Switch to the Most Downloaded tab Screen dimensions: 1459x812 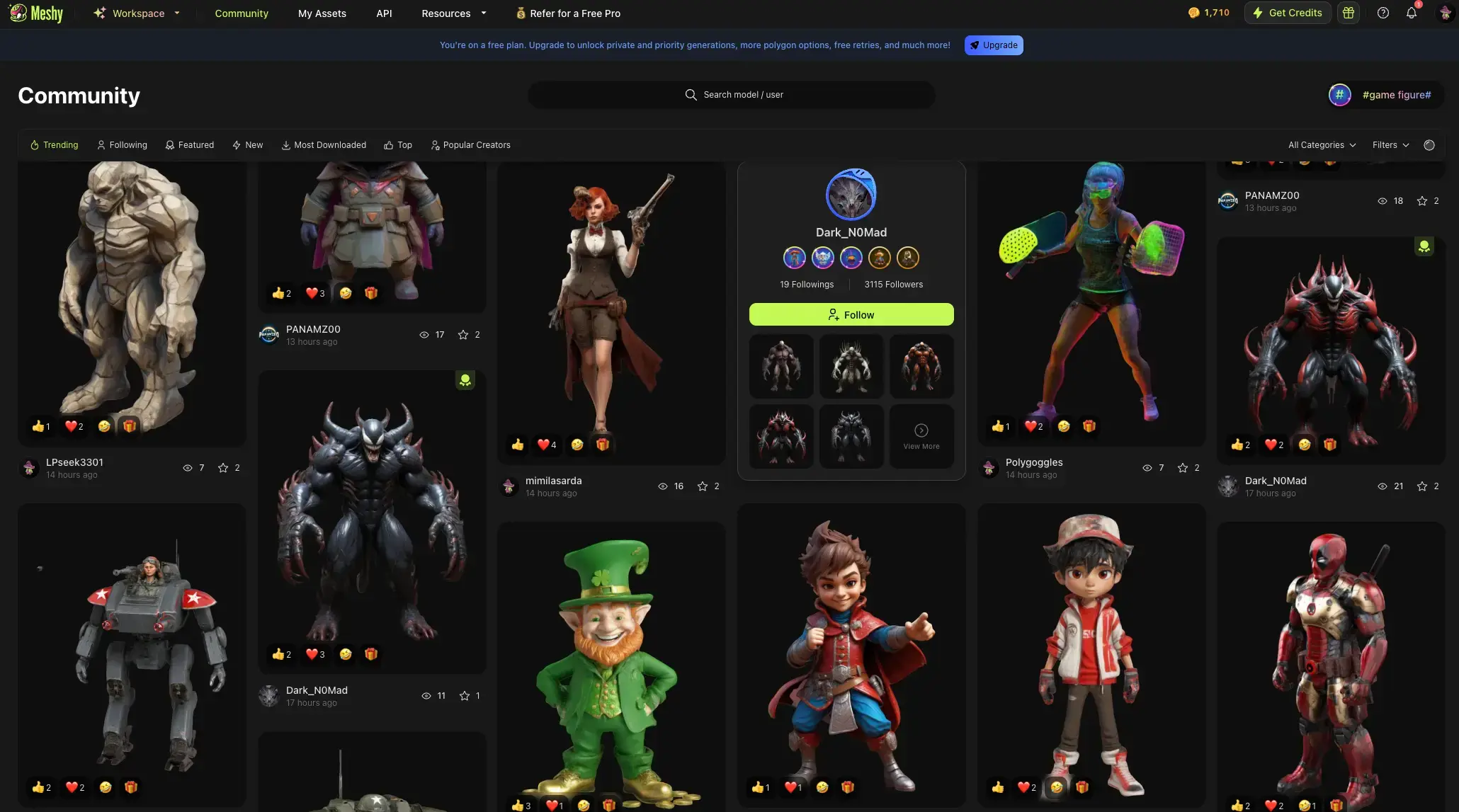(x=324, y=145)
